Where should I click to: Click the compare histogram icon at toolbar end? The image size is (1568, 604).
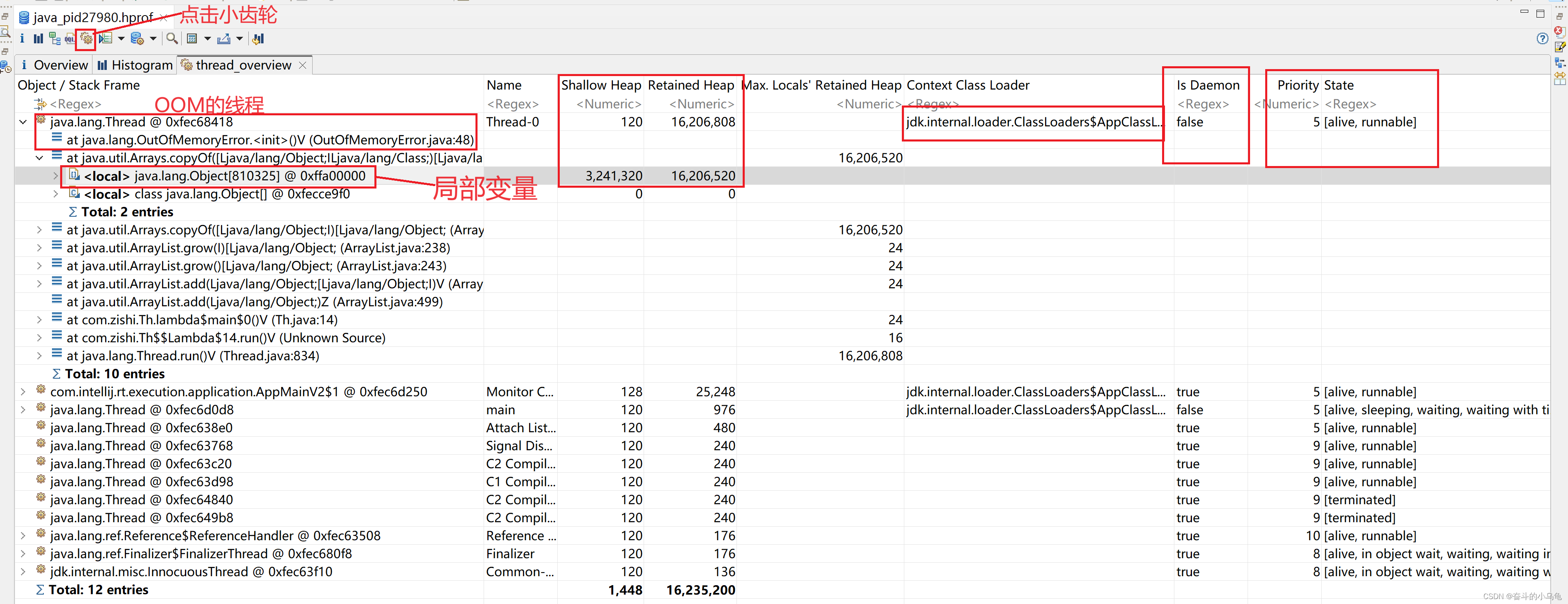click(258, 39)
